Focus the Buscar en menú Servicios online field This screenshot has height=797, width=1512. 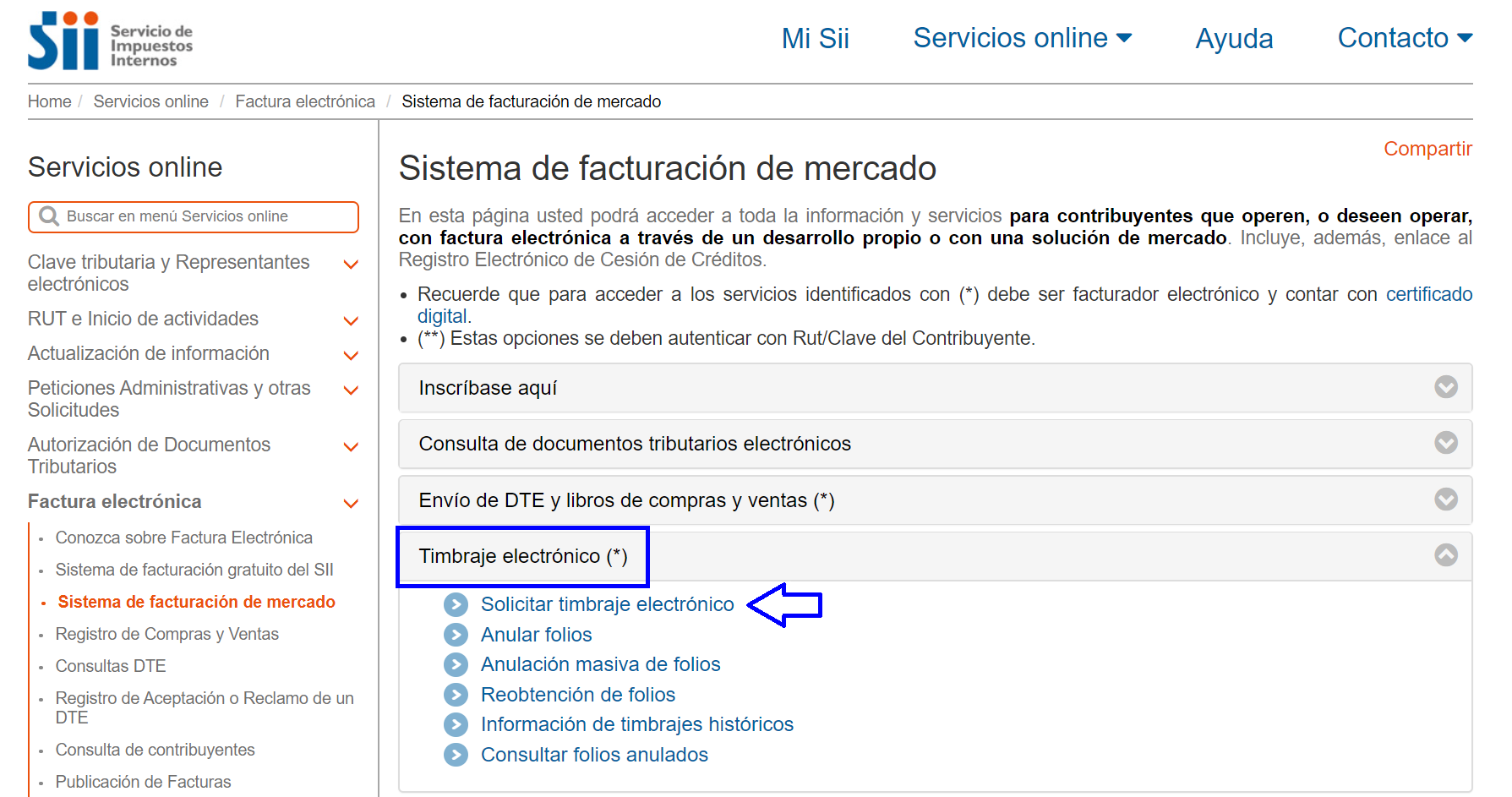[203, 217]
